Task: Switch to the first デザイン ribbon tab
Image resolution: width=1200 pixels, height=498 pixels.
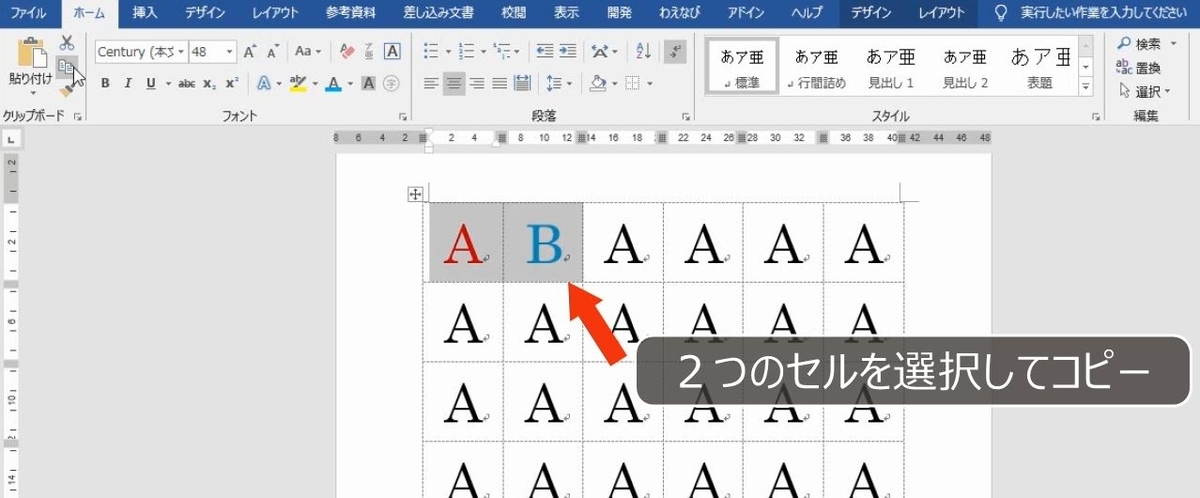Action: 204,13
